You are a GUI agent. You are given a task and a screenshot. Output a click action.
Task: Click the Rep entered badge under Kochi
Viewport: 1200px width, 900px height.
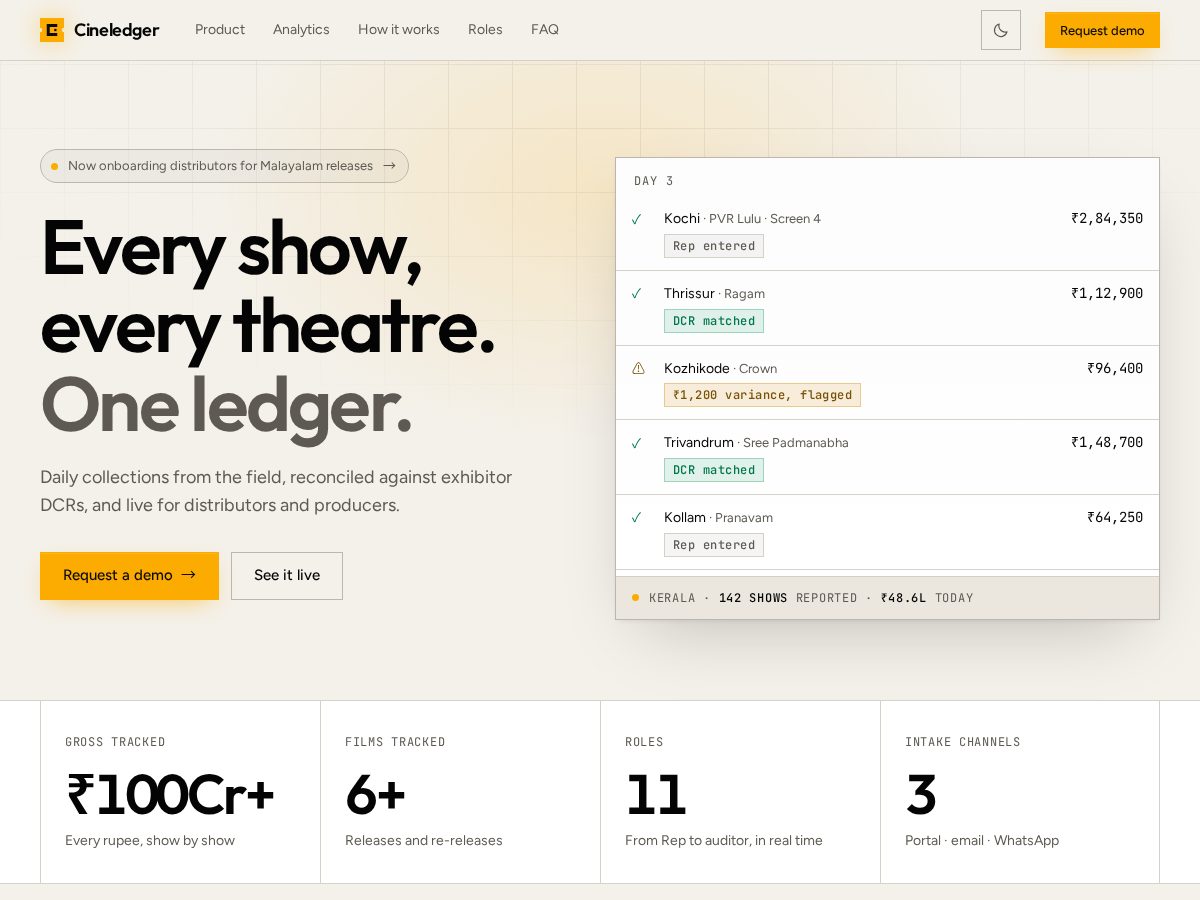click(x=714, y=246)
